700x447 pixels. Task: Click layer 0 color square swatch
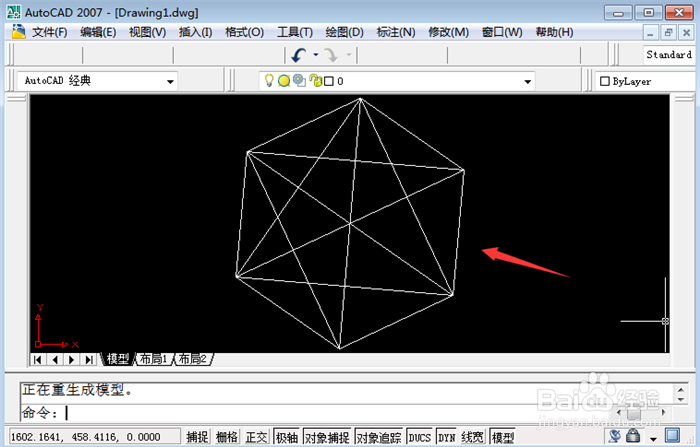[329, 81]
